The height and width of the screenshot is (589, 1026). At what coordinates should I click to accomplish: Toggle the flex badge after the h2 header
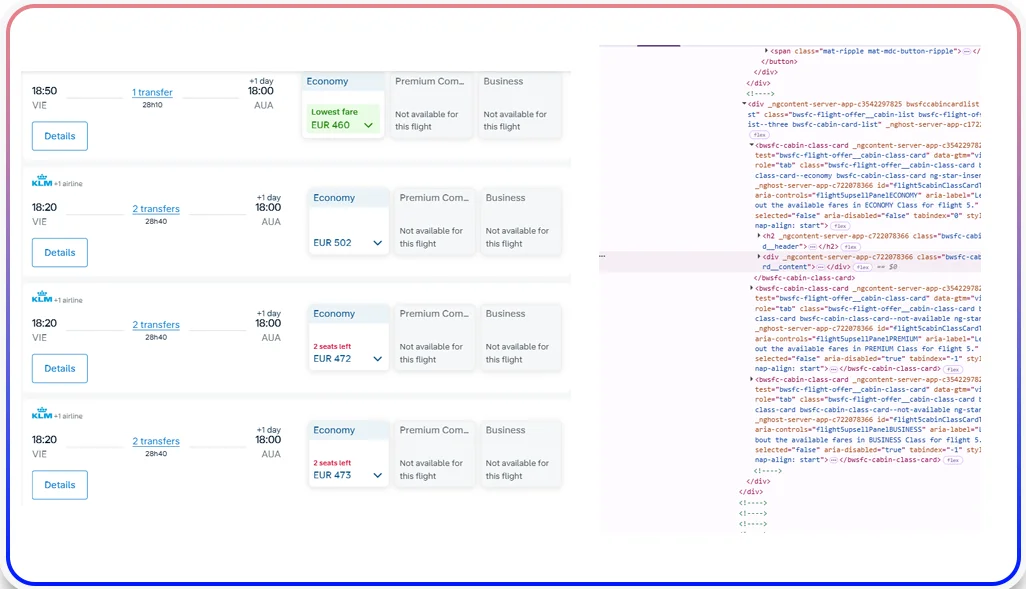(x=851, y=246)
